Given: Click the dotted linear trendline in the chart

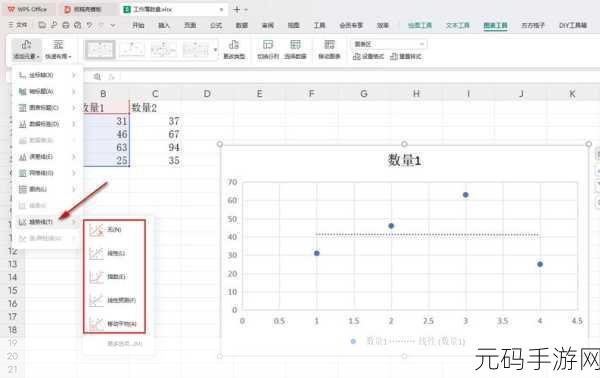Looking at the screenshot, I should 428,235.
